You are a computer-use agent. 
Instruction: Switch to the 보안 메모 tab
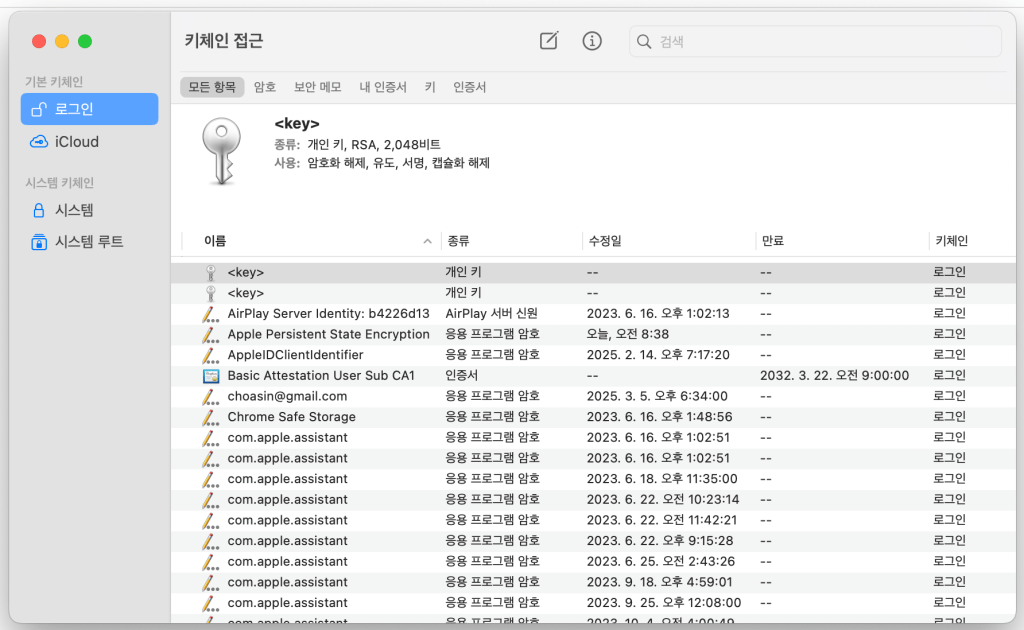pos(317,87)
